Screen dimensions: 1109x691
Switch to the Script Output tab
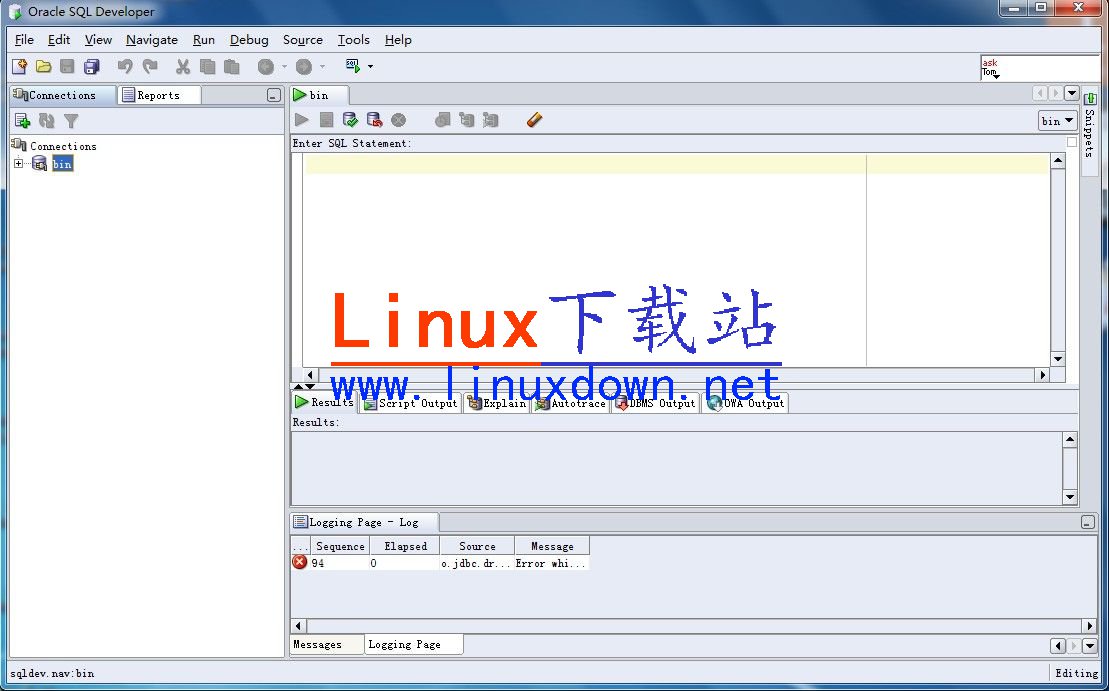tap(410, 403)
